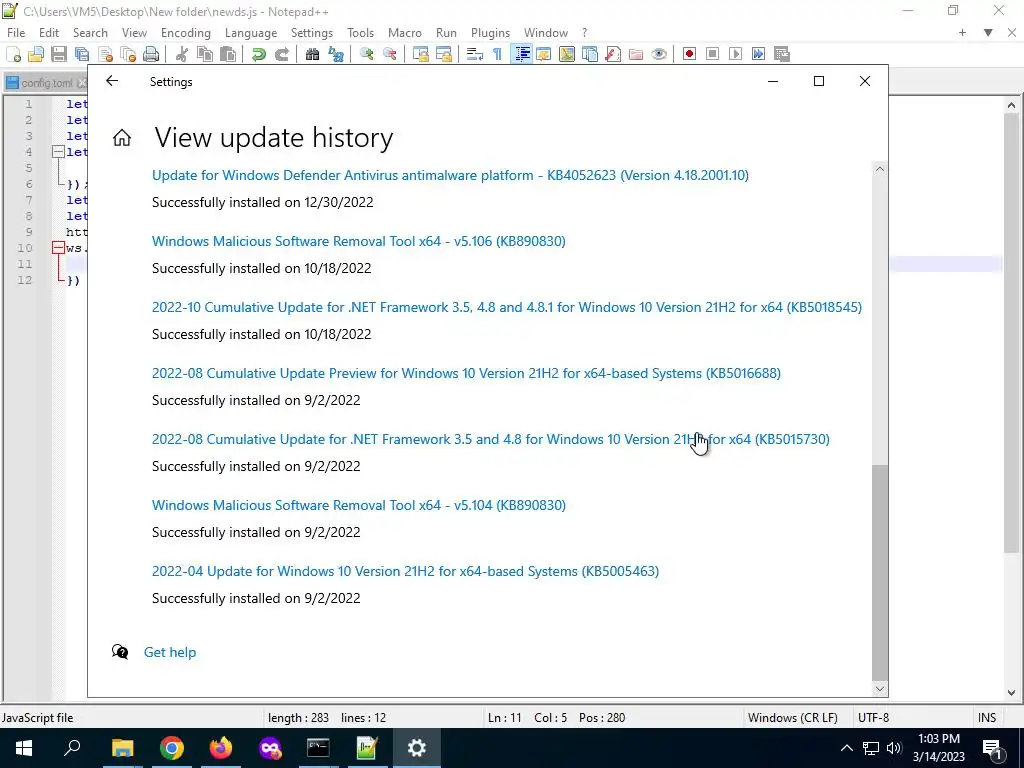
Task: Open Firefox from the taskbar
Action: tap(221, 748)
